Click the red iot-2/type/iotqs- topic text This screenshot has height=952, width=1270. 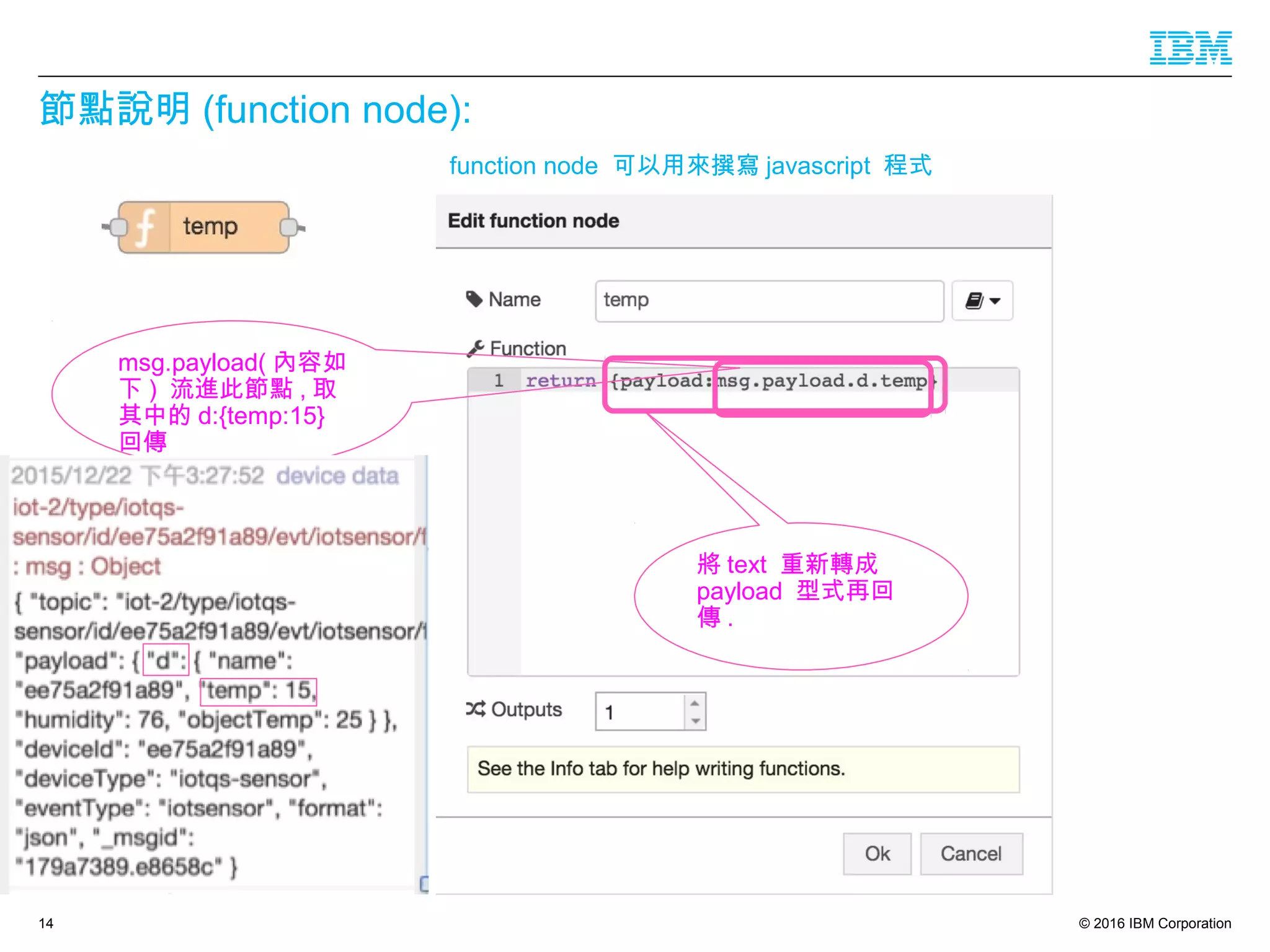pyautogui.click(x=99, y=508)
